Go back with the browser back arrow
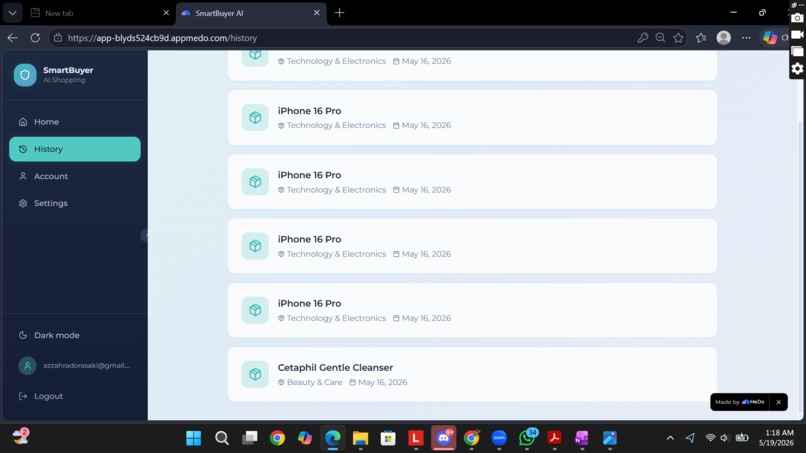 [12, 38]
